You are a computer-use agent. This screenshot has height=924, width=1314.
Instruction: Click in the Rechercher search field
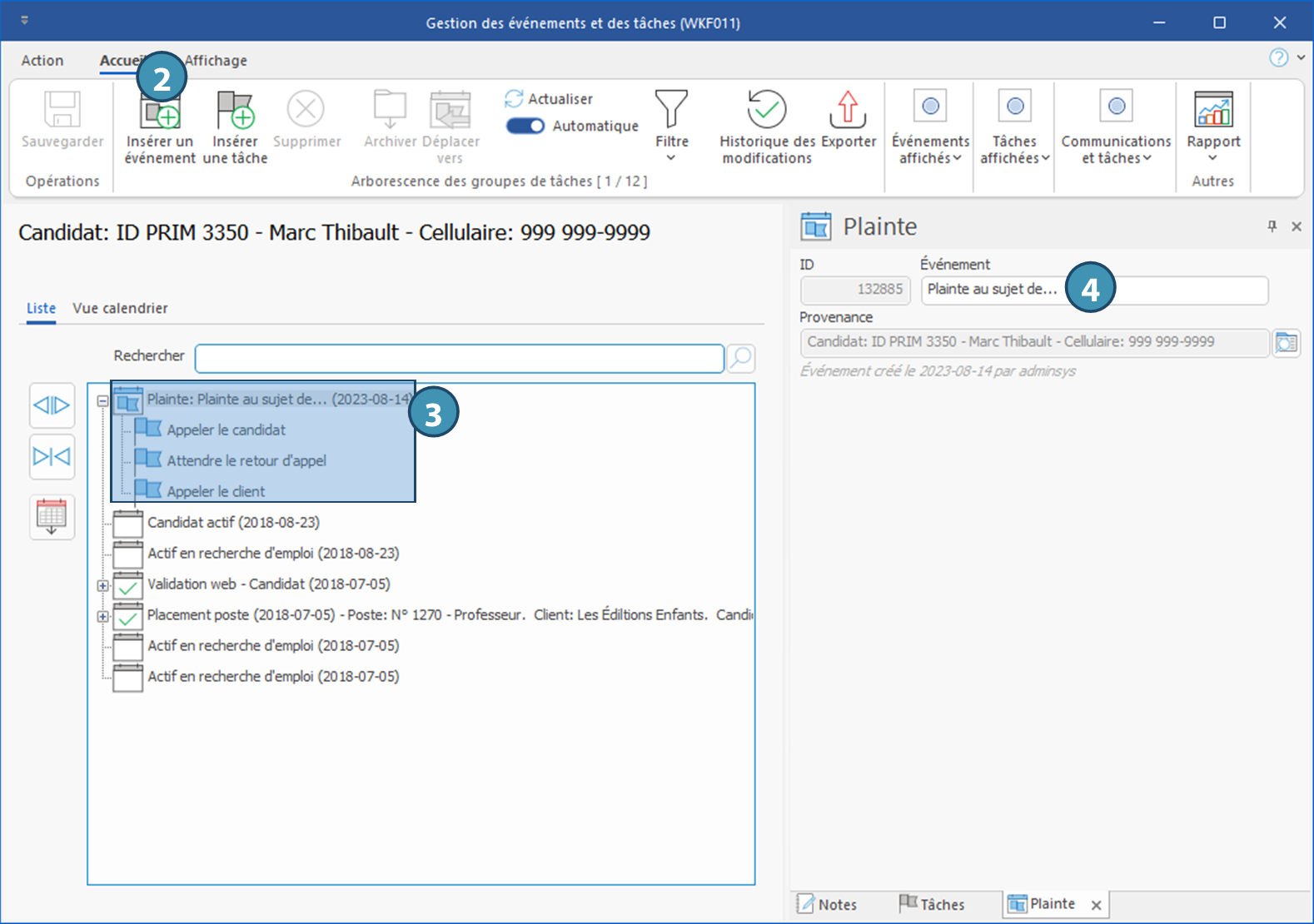click(x=459, y=358)
